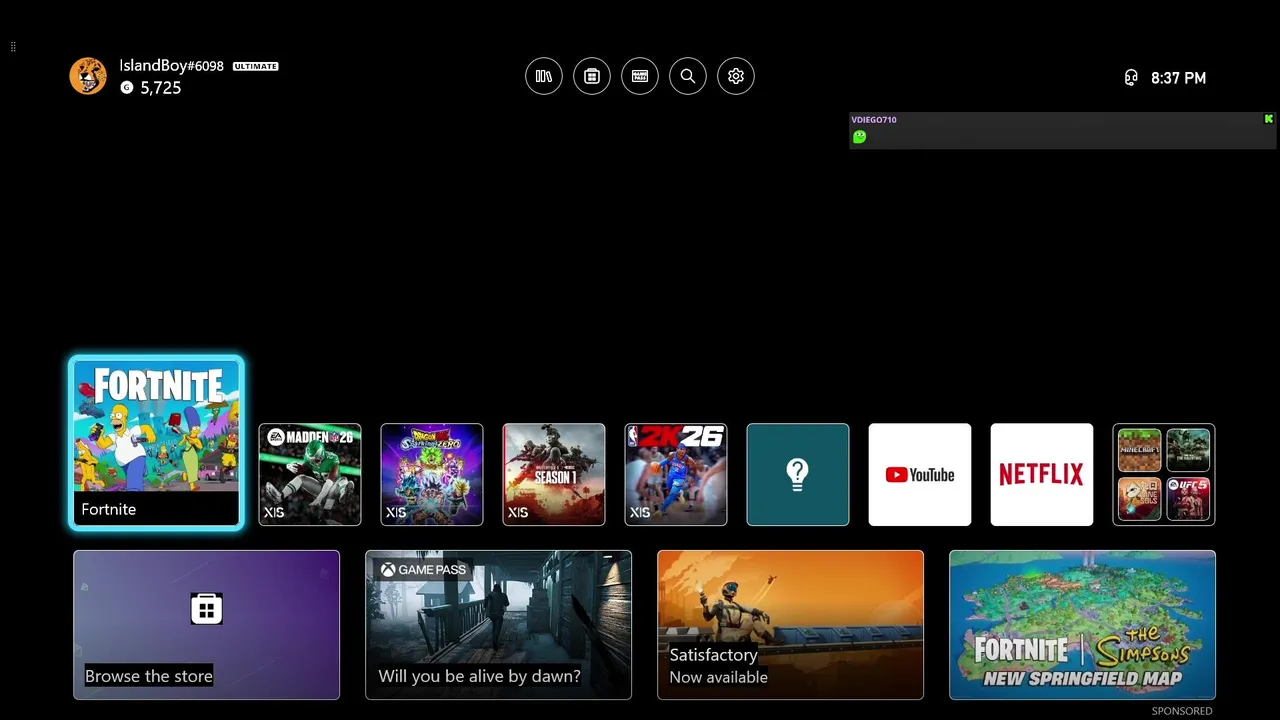
Task: Launch the Madden 26 game tile
Action: (310, 475)
